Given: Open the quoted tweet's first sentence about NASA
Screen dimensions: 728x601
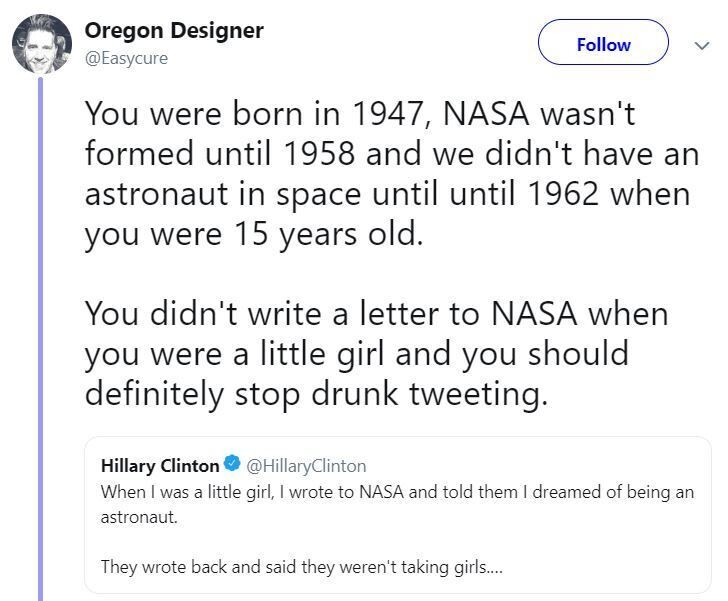Looking at the screenshot, I should (x=397, y=492).
